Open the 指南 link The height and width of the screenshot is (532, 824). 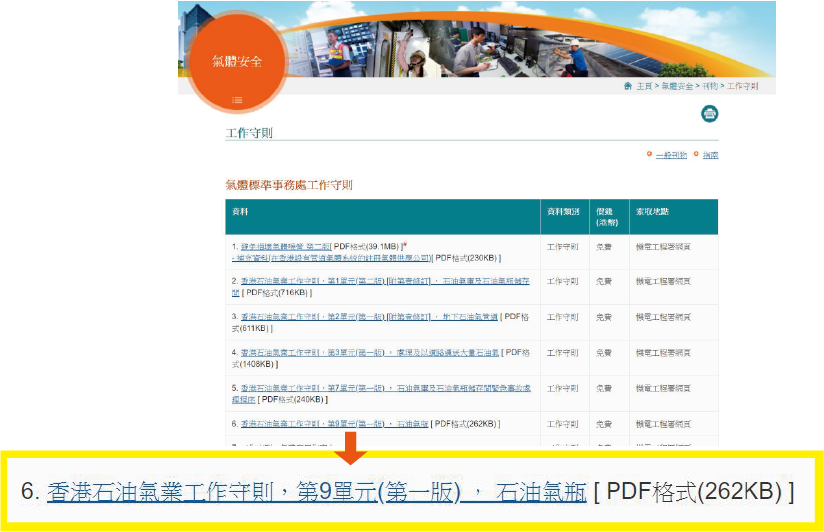[710, 155]
